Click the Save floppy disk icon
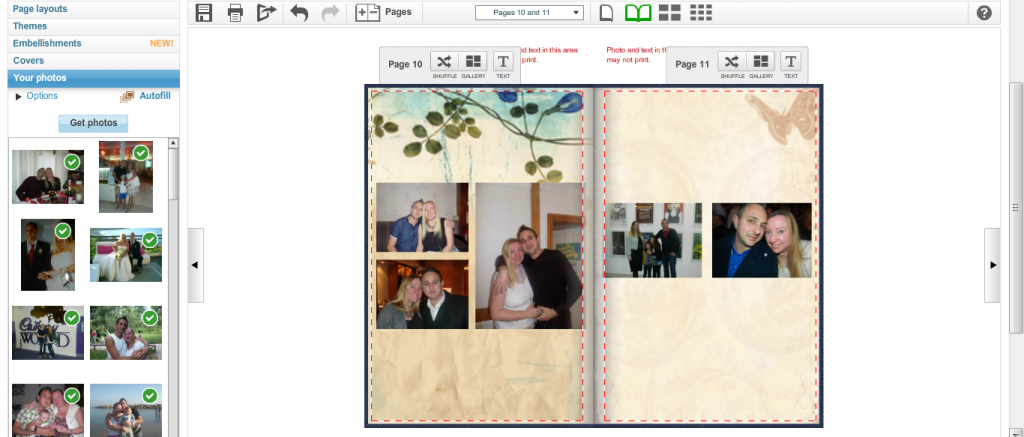Screen dimensions: 1024x437 tap(204, 13)
